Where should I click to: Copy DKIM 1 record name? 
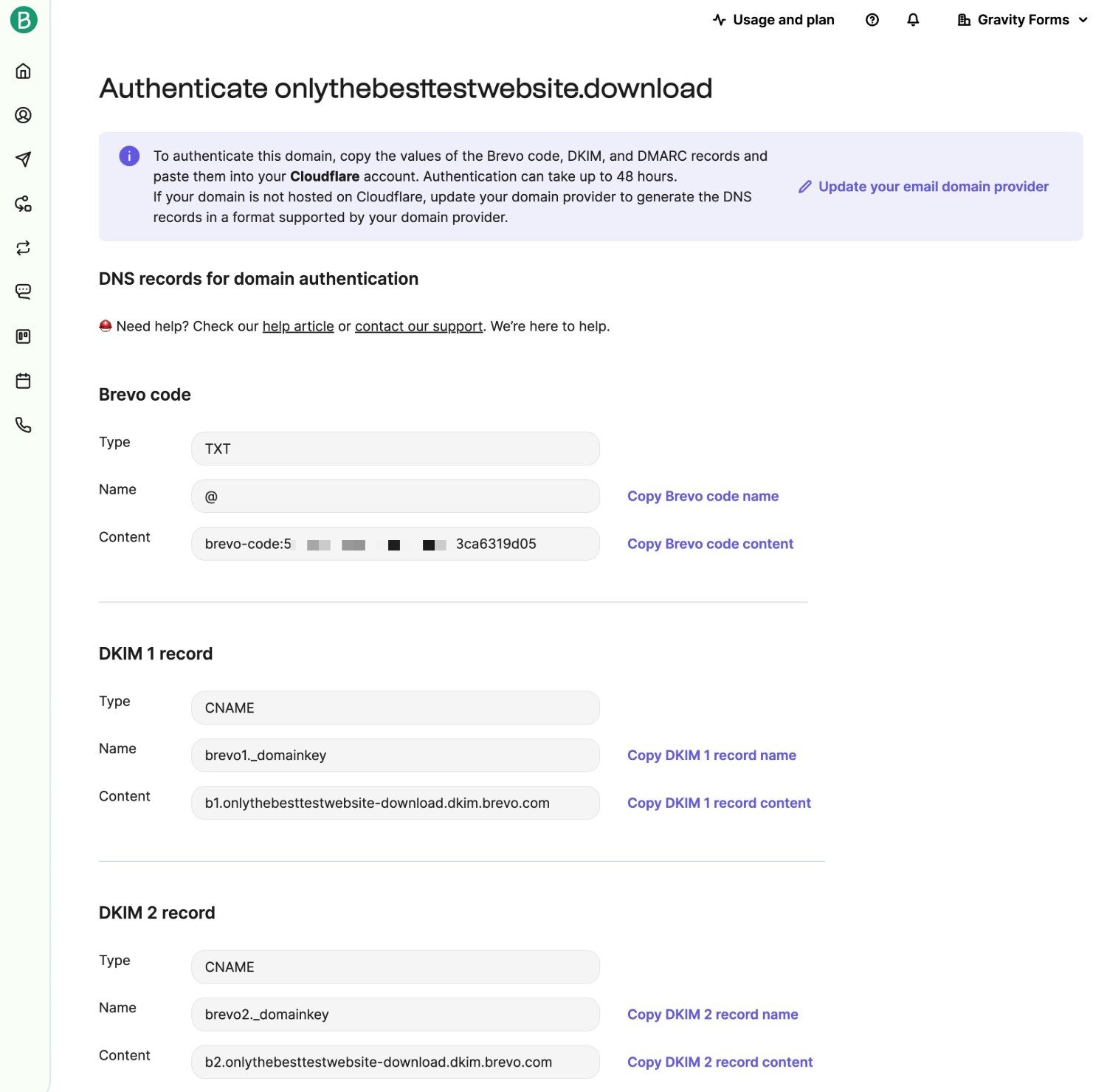click(x=711, y=756)
